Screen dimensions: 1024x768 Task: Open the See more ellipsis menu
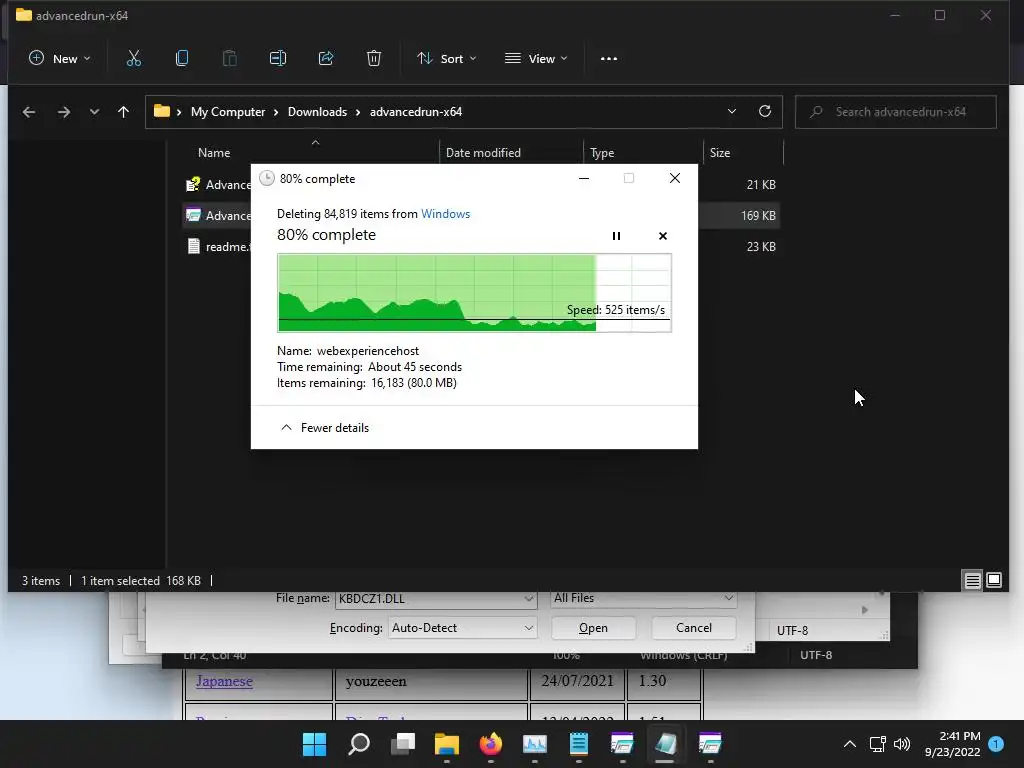(x=609, y=59)
